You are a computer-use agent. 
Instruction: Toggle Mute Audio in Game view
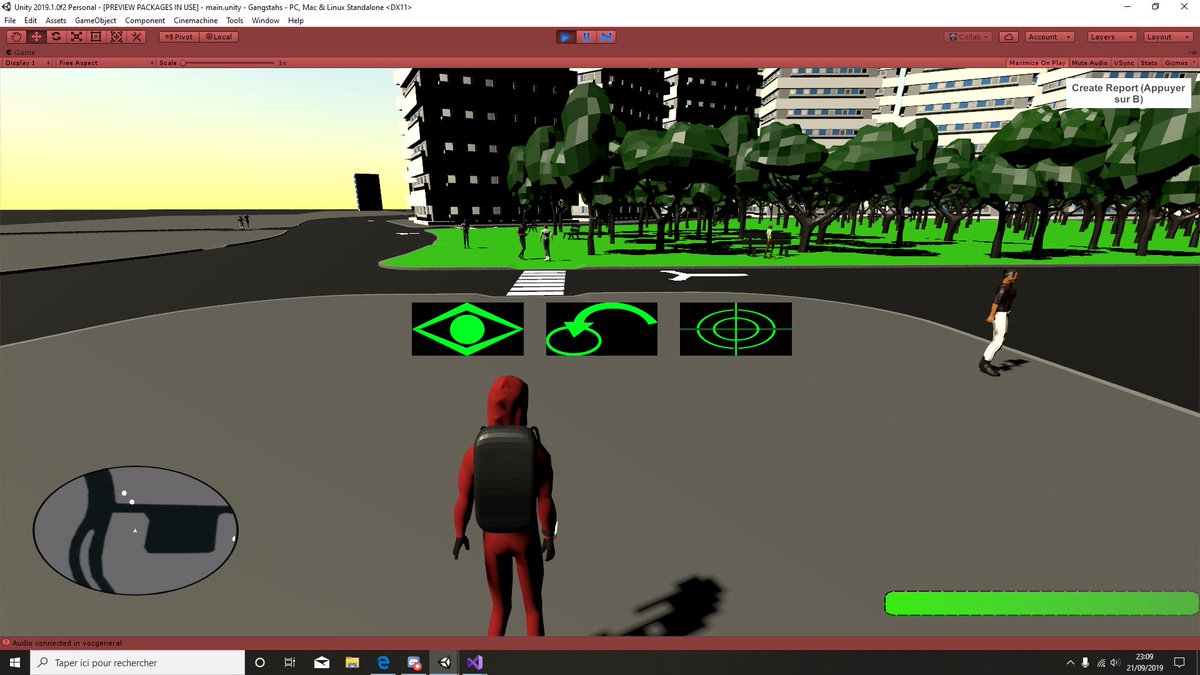click(x=1090, y=63)
